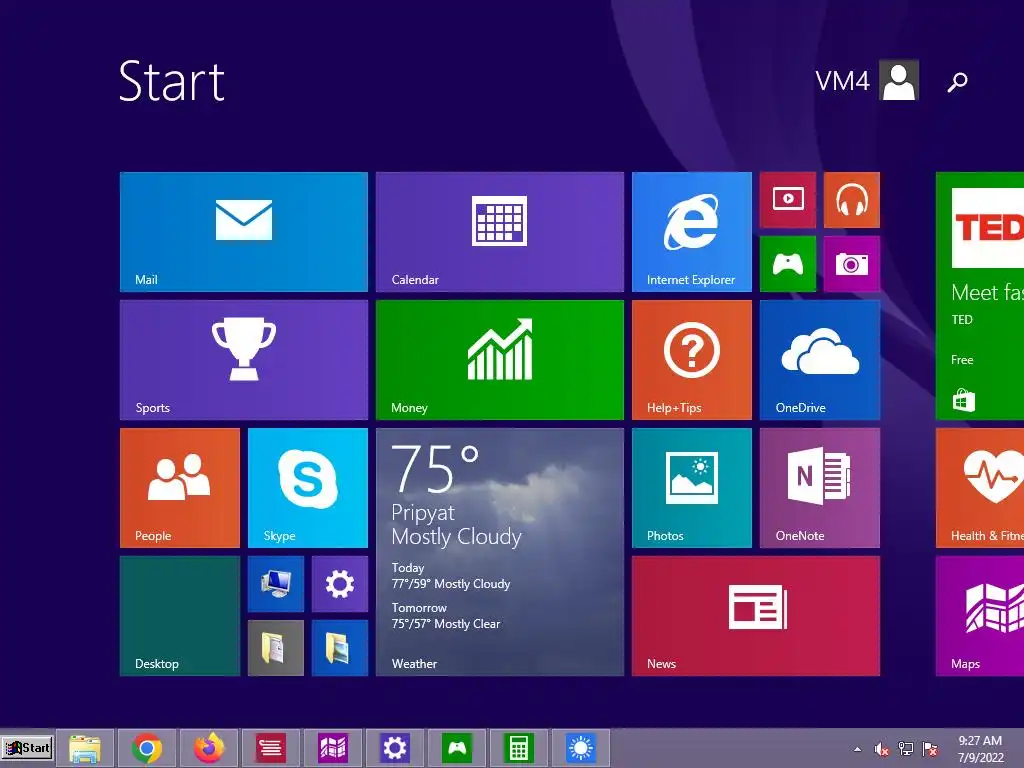Click the network tray icon
This screenshot has height=768, width=1024.
pyautogui.click(x=906, y=749)
